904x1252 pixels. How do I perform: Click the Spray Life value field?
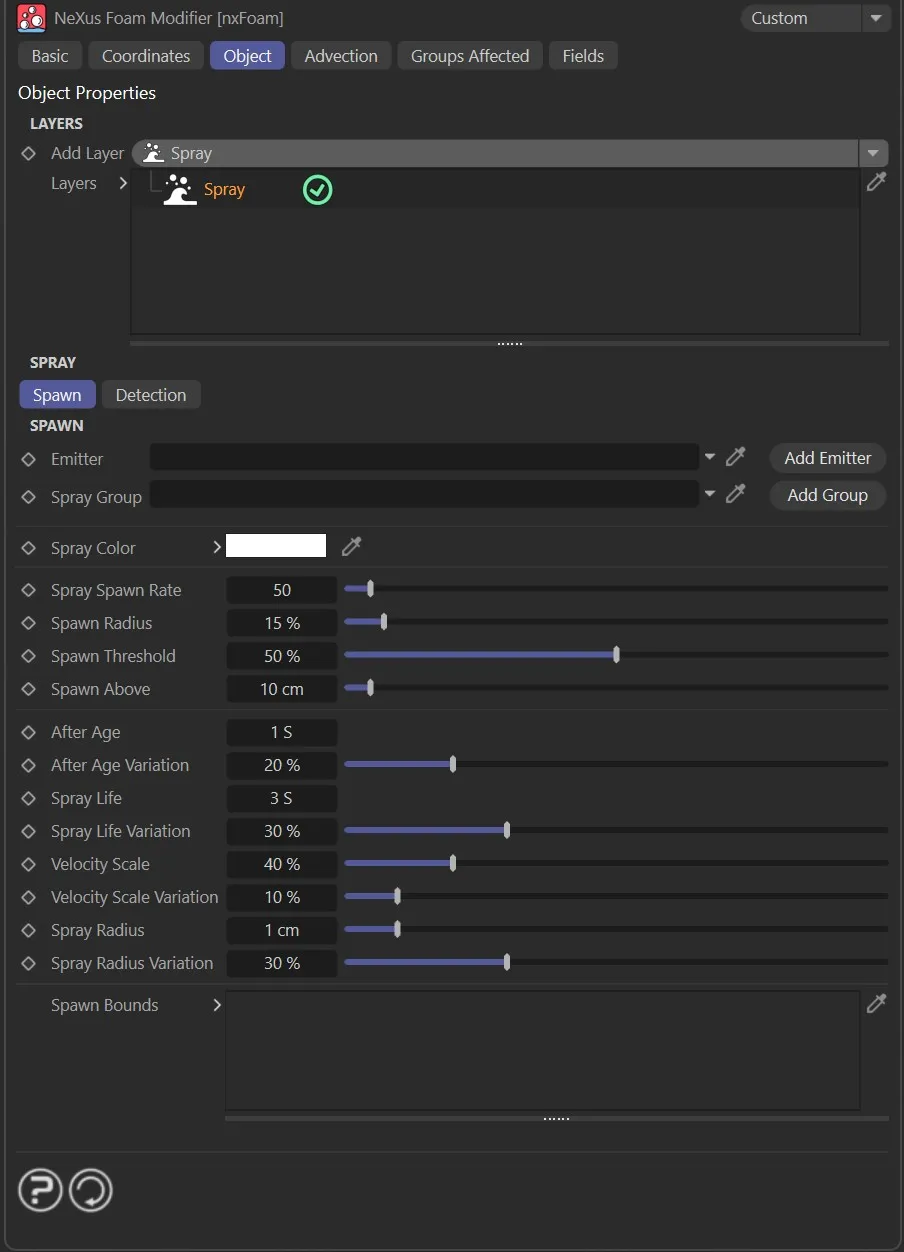coord(281,799)
